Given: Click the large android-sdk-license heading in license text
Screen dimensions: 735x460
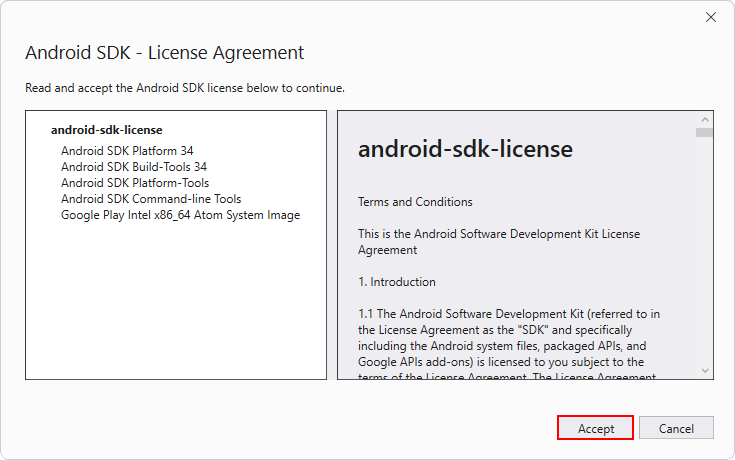Looking at the screenshot, I should (465, 149).
